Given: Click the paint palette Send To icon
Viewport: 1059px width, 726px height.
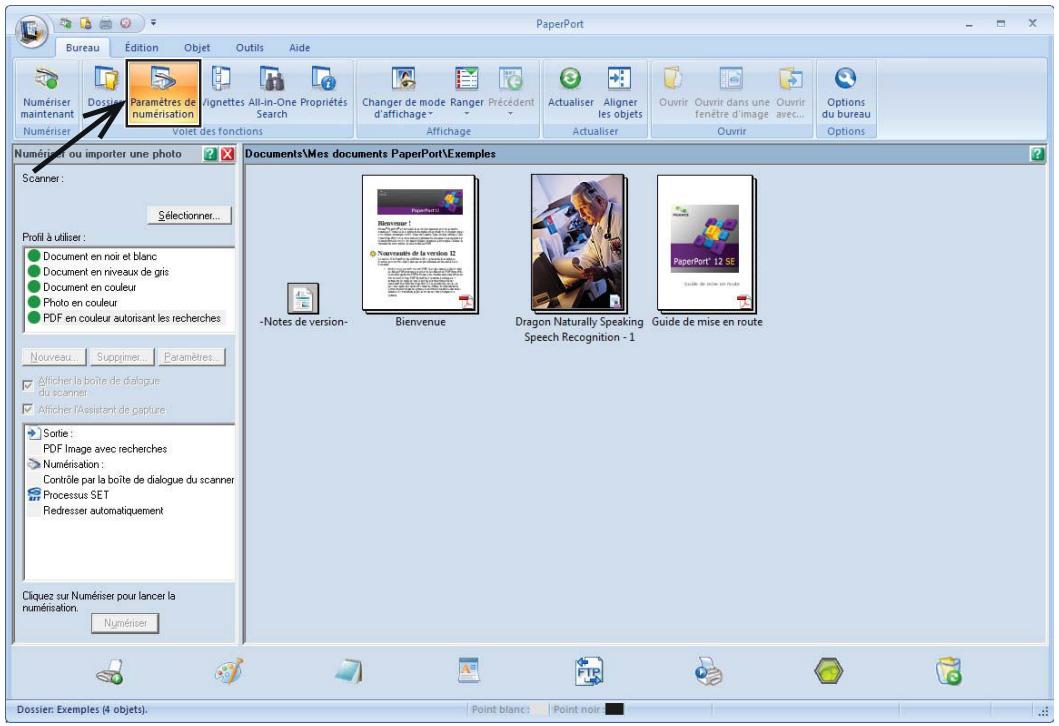Looking at the screenshot, I should [x=230, y=672].
